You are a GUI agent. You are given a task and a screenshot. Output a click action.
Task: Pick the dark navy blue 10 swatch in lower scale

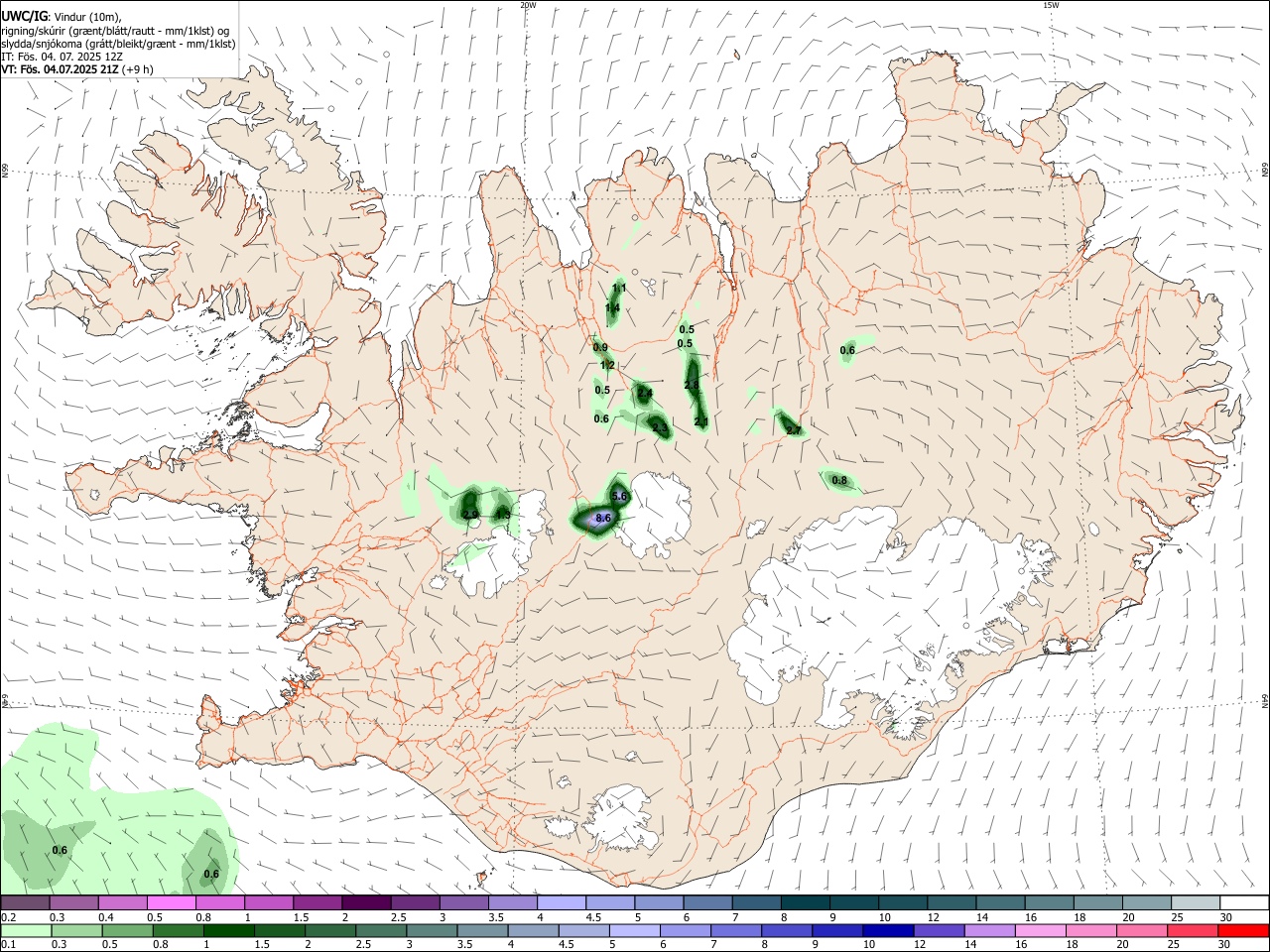click(x=890, y=930)
